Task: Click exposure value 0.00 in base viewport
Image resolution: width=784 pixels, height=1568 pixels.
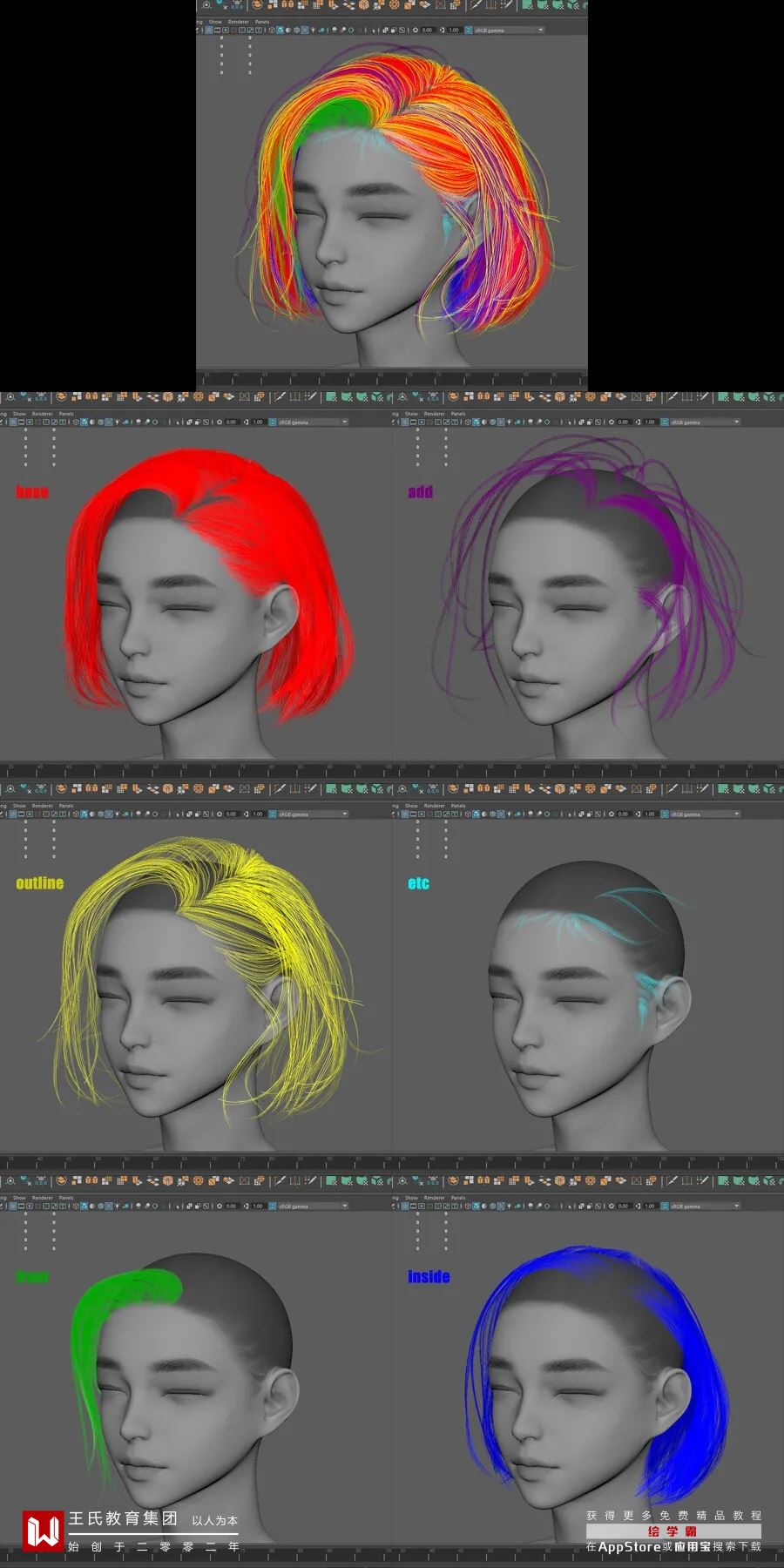Action: [231, 422]
